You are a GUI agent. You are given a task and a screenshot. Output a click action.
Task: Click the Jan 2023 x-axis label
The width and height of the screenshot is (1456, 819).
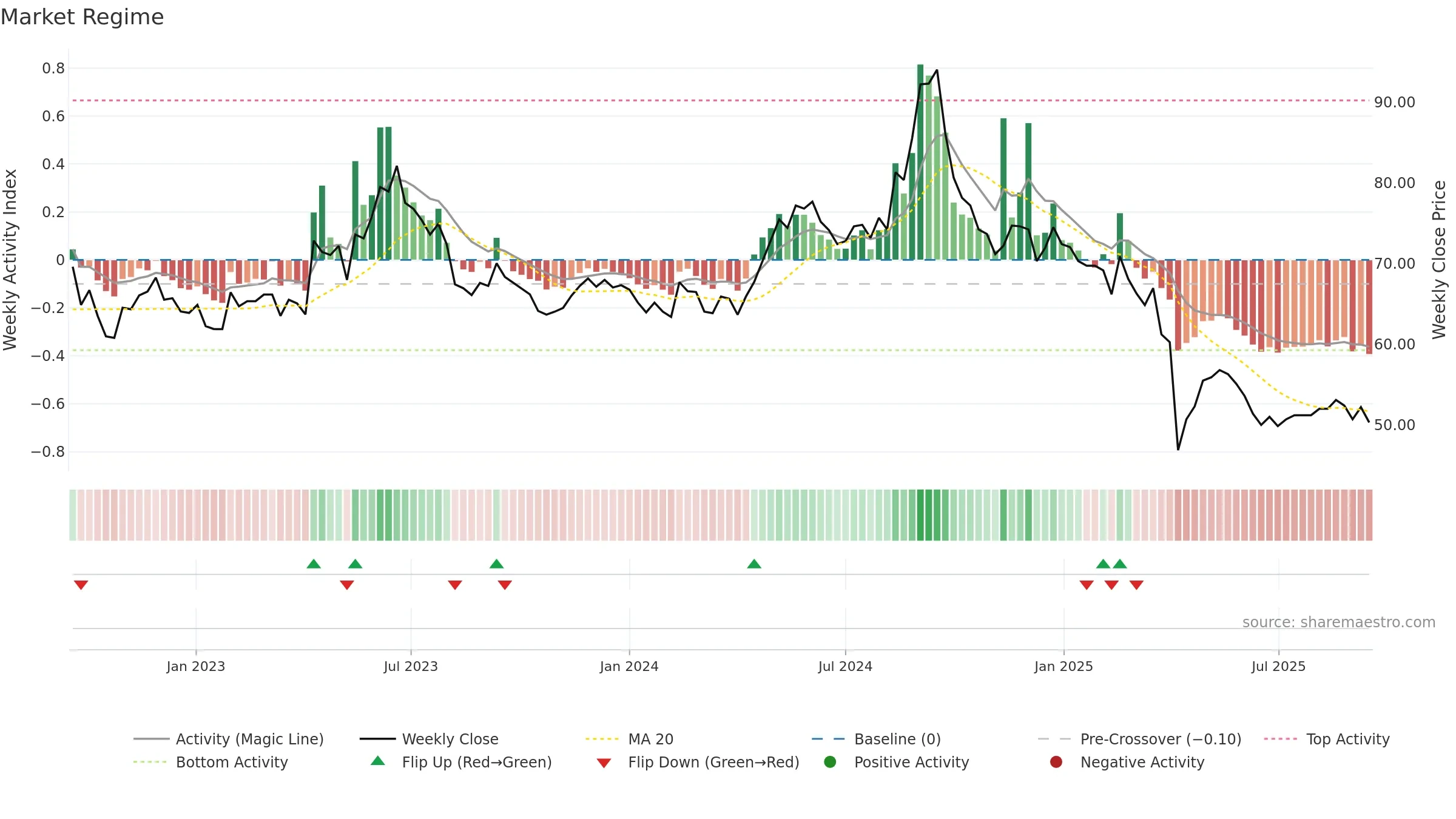(195, 666)
